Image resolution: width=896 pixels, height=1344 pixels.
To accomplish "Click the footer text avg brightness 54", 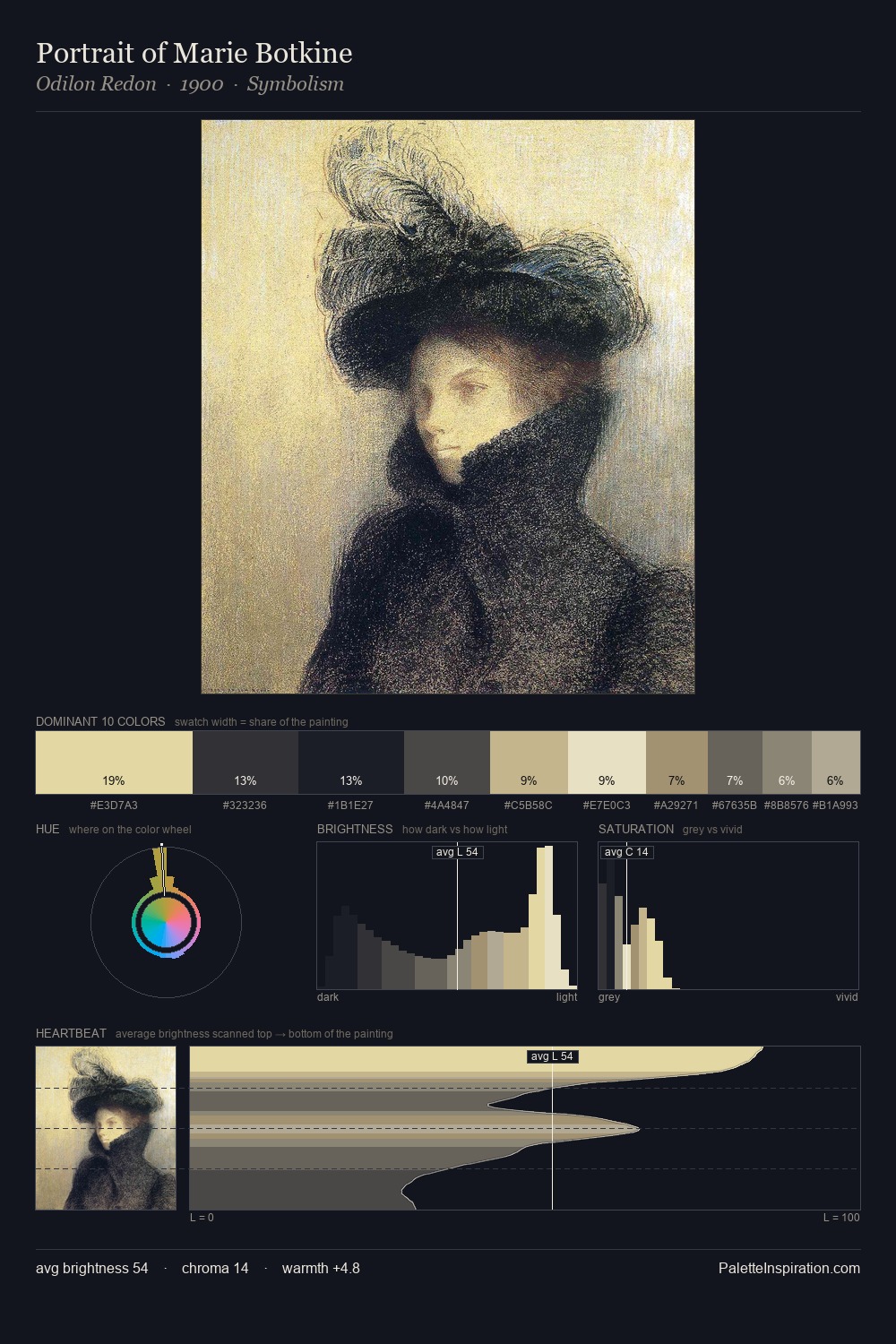I will (x=92, y=1268).
